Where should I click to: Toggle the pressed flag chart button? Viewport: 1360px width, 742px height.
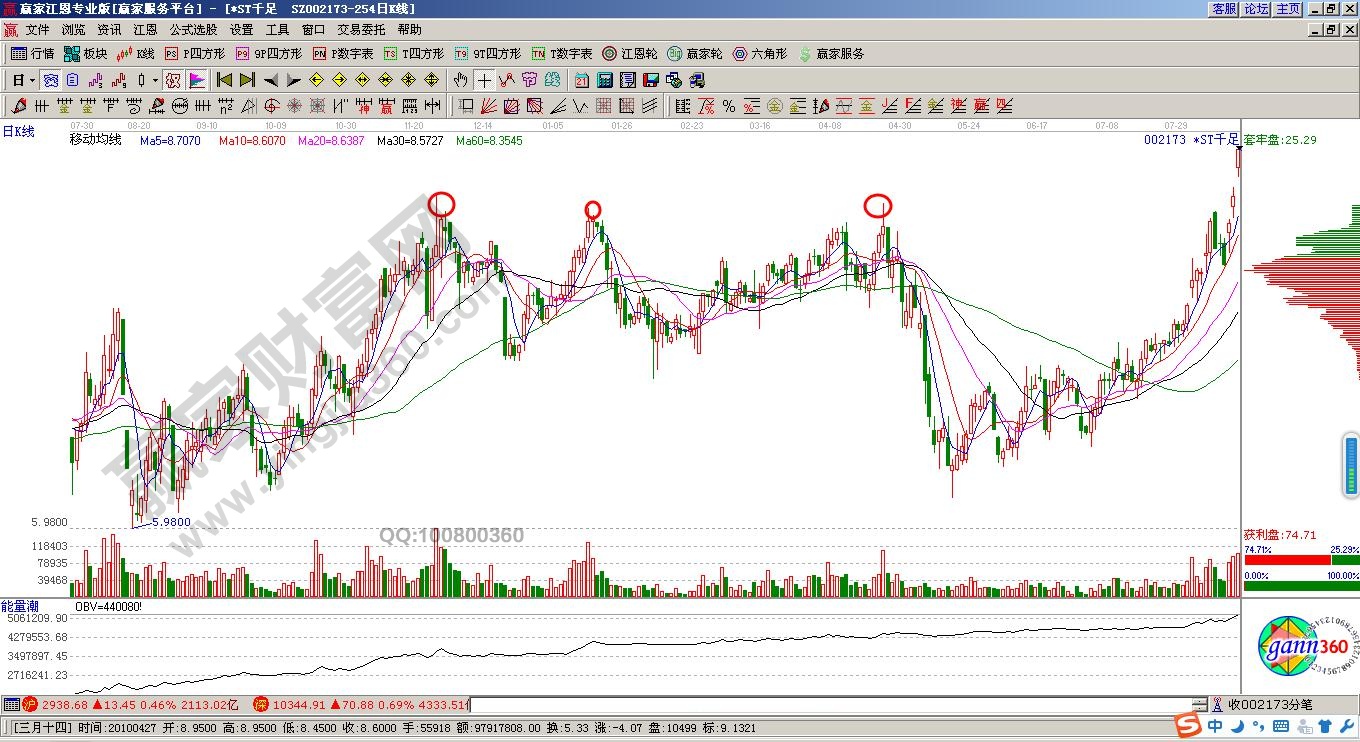197,80
